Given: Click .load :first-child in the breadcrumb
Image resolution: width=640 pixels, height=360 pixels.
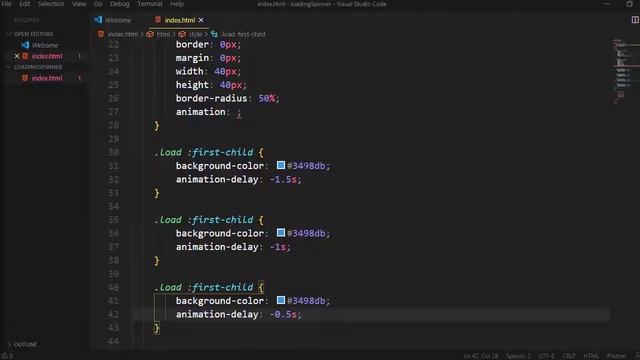Looking at the screenshot, I should 243,34.
